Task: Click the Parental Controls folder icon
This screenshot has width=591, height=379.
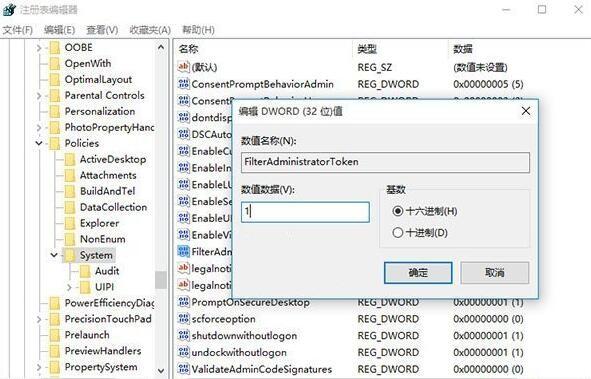Action: [x=55, y=95]
